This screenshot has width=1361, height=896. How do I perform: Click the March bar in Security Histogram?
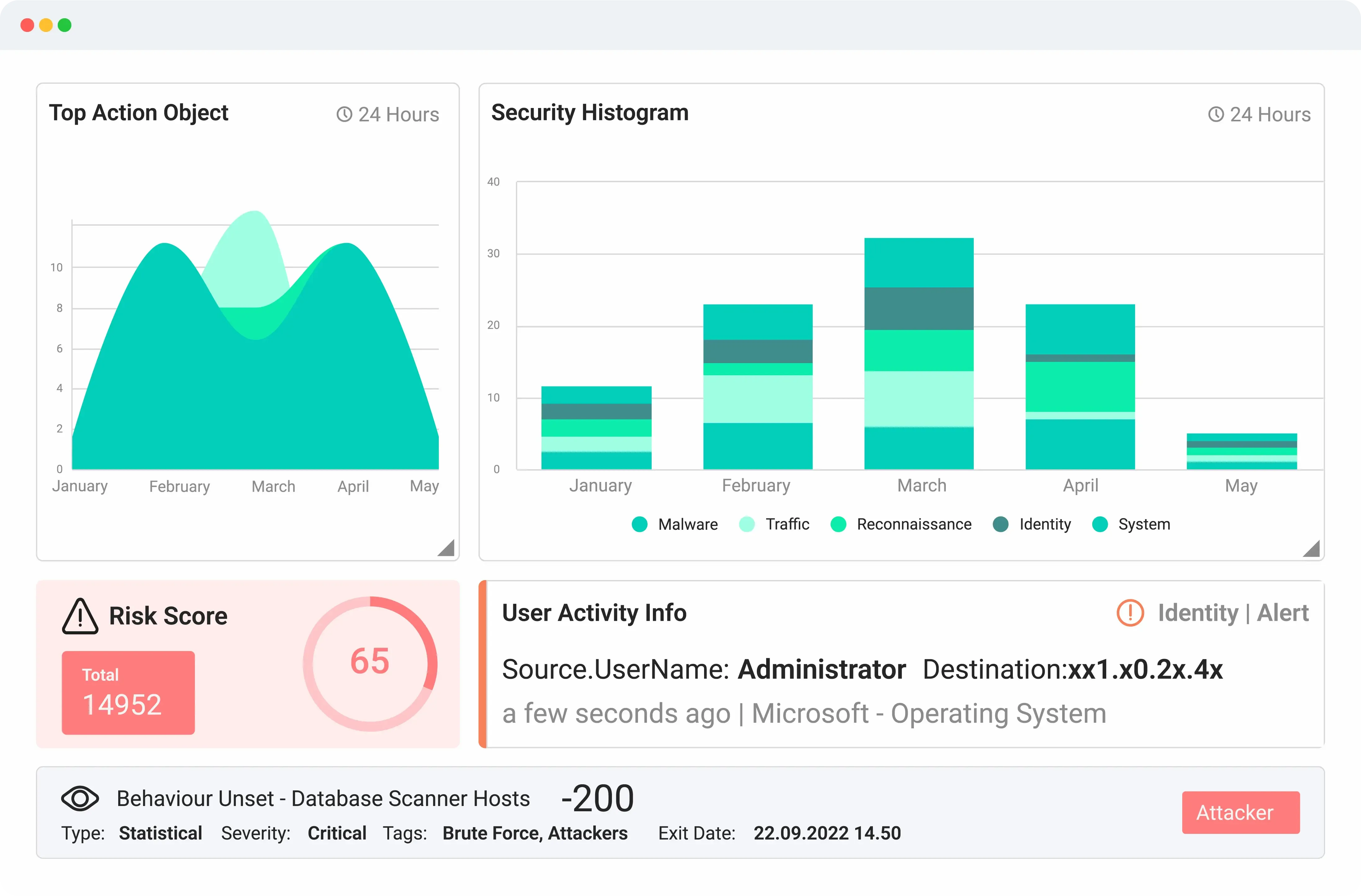tap(919, 353)
